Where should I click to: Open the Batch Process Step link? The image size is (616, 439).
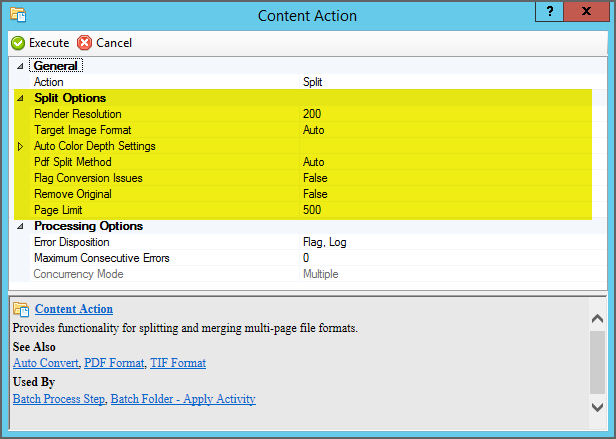coord(58,399)
